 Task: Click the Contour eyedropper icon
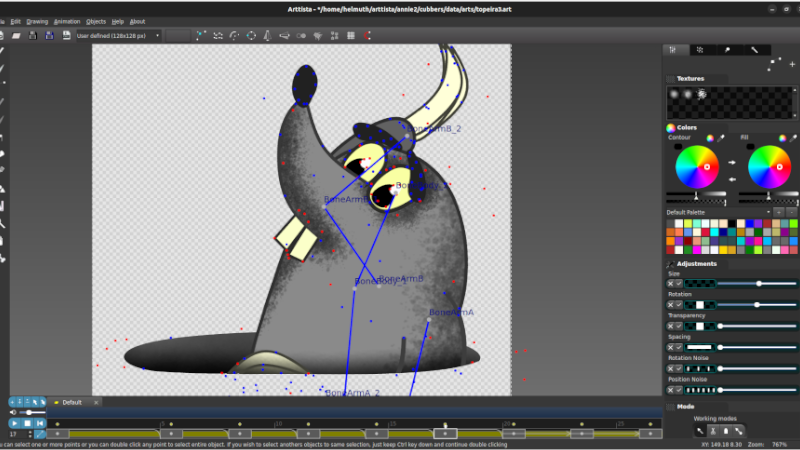point(721,138)
